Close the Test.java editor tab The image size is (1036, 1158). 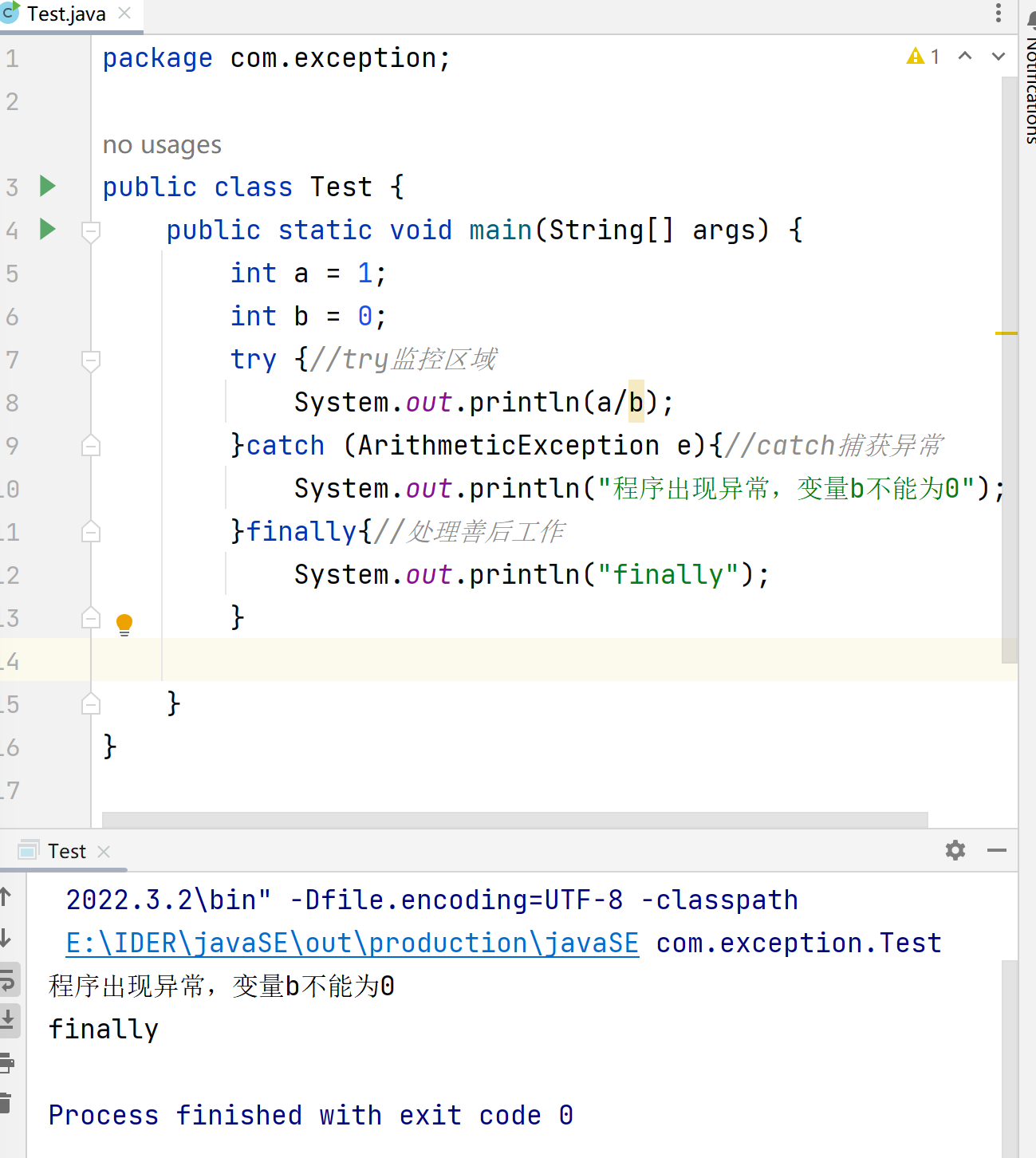(124, 14)
